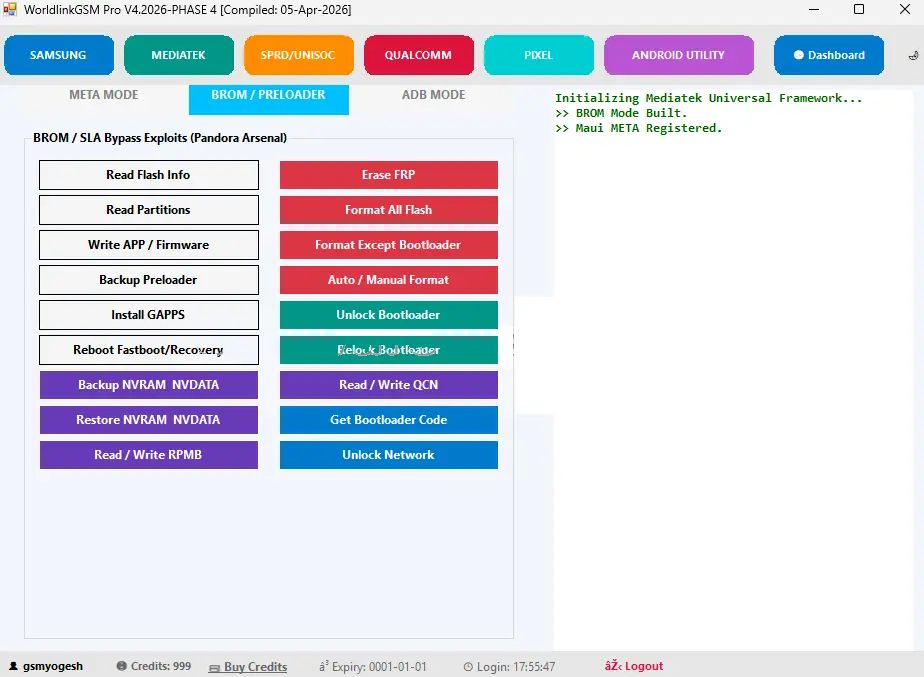Open the Buy Credits link
924x677 pixels.
[x=255, y=667]
